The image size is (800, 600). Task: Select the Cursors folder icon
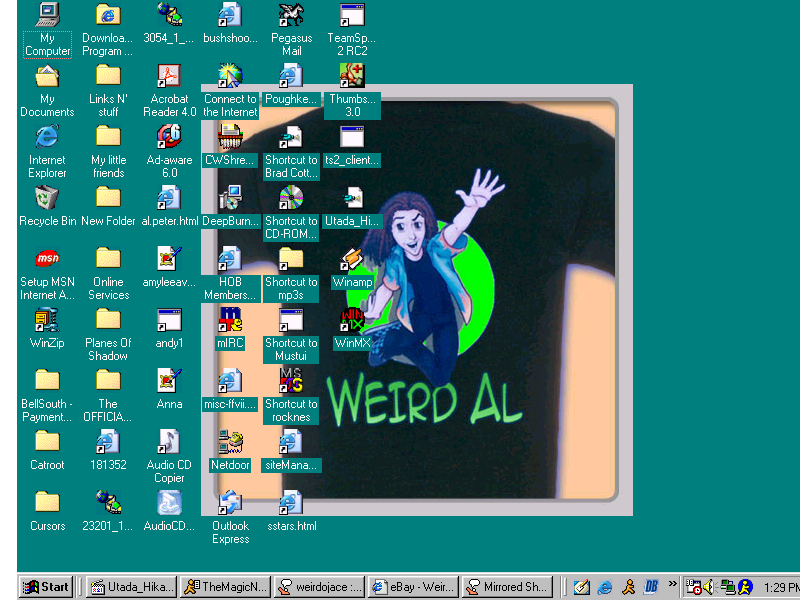click(47, 503)
